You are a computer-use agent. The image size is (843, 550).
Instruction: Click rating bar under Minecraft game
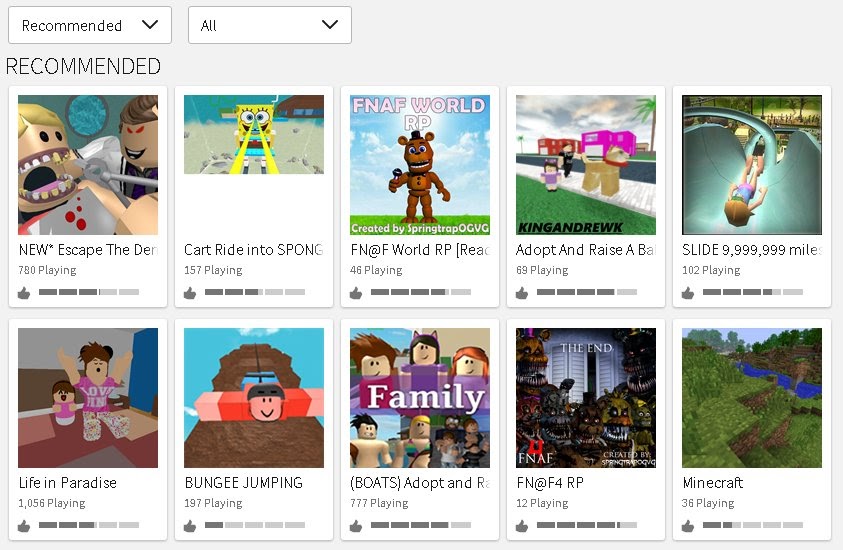(x=753, y=525)
